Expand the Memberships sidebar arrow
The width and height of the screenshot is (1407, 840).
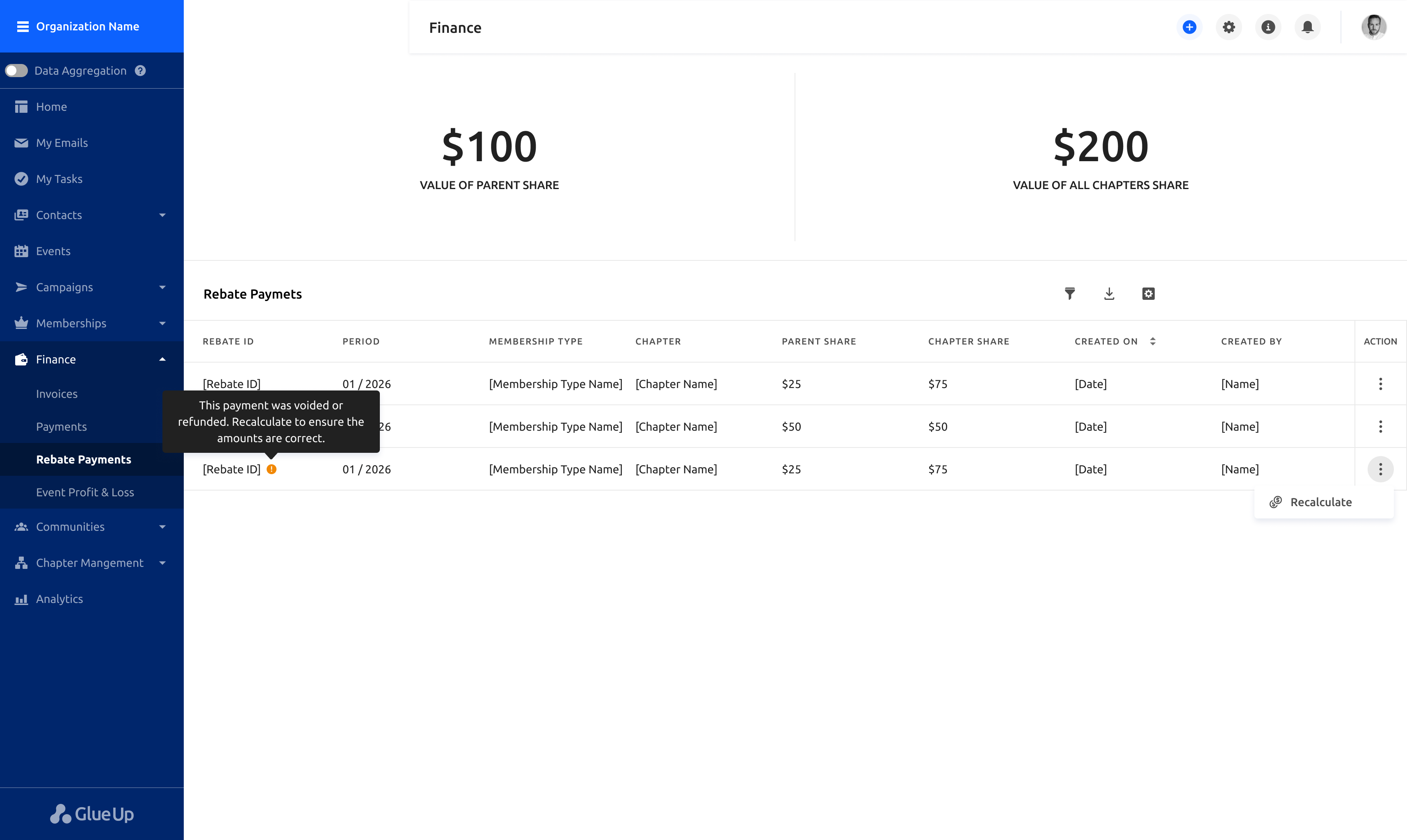[162, 324]
